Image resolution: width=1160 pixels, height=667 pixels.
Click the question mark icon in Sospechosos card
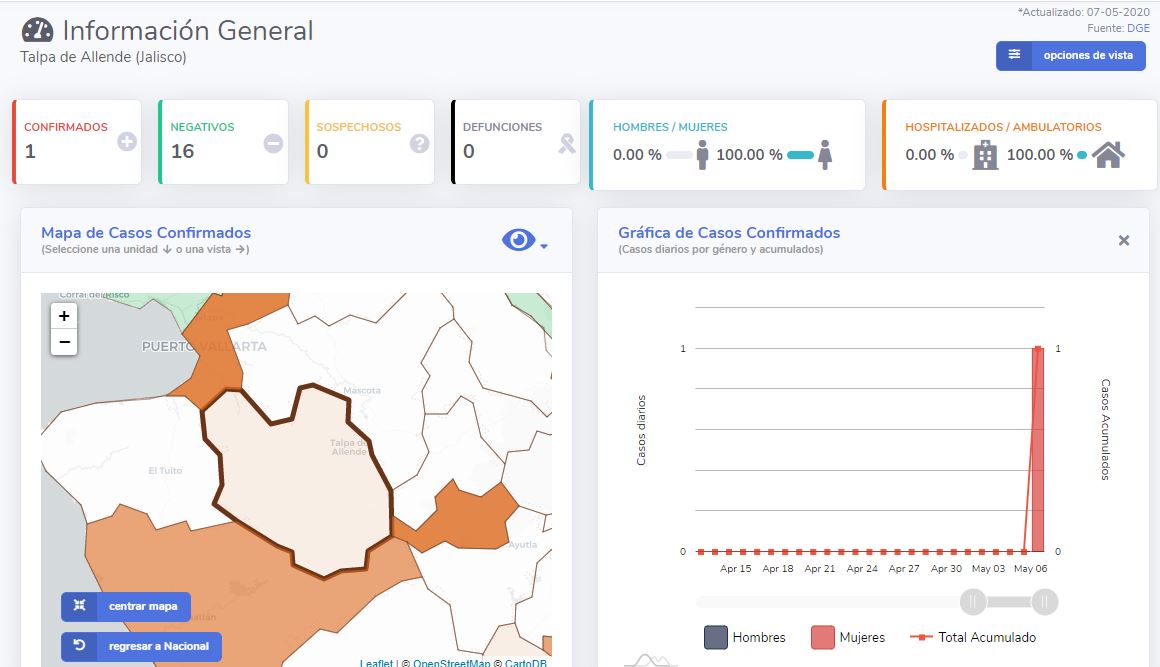click(x=420, y=143)
